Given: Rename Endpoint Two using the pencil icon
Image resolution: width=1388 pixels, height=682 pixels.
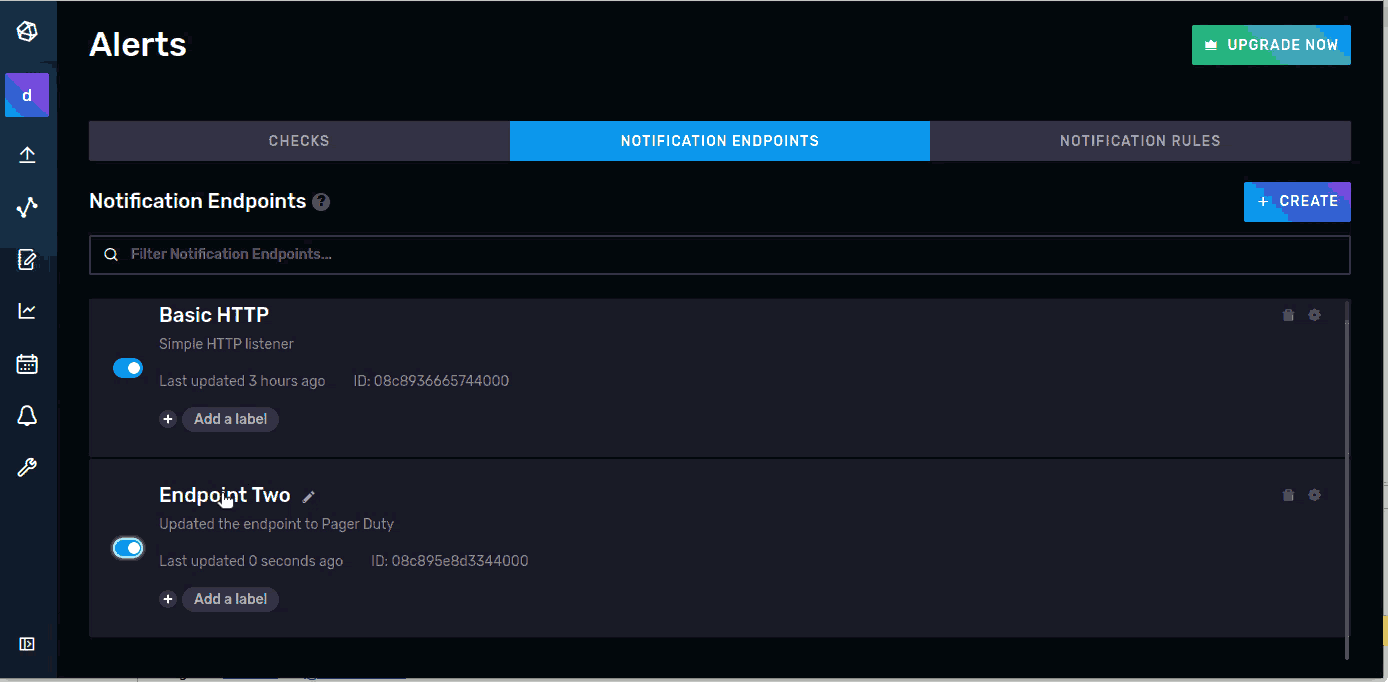Looking at the screenshot, I should coord(308,496).
